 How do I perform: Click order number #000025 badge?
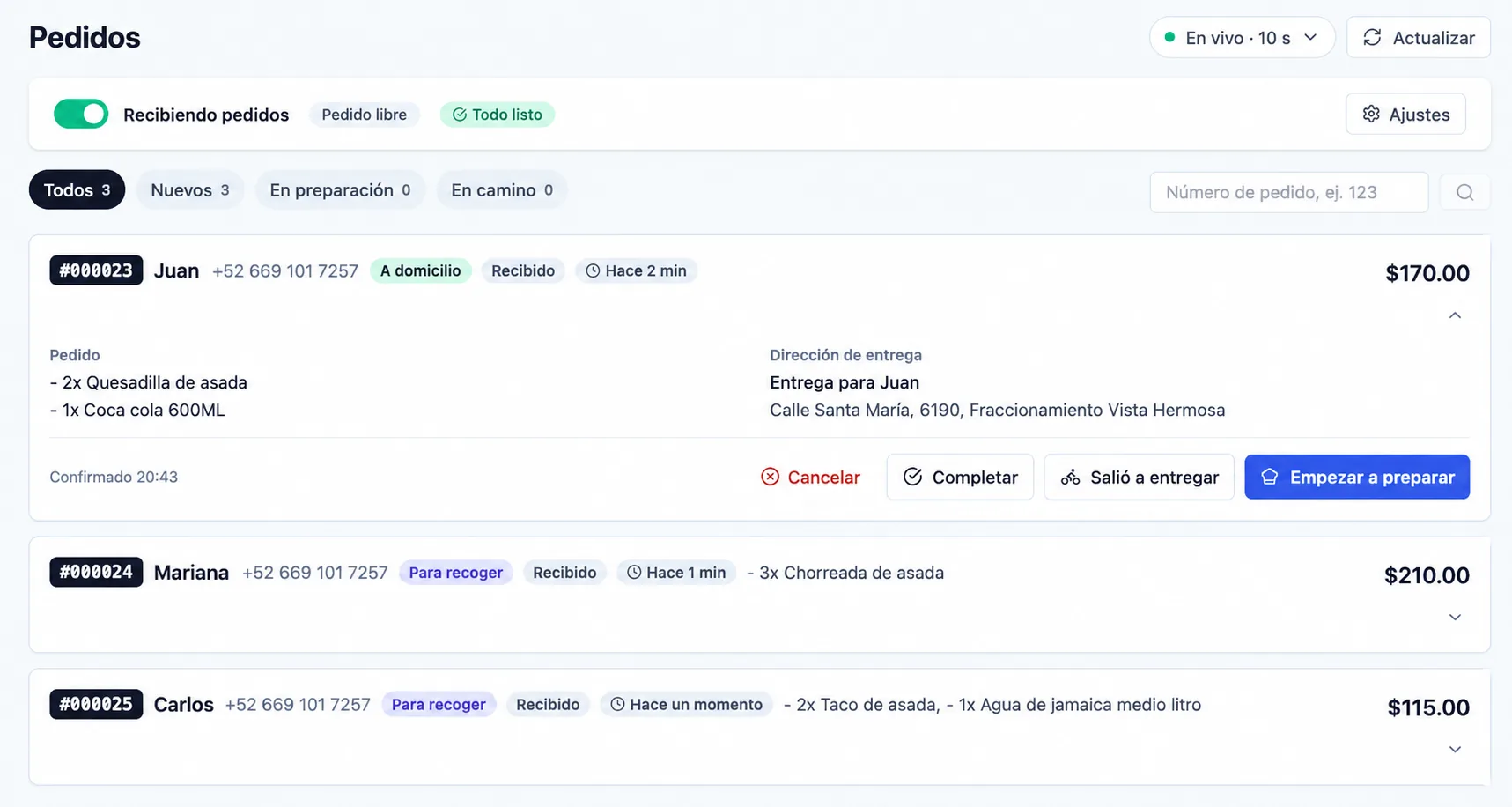[96, 704]
